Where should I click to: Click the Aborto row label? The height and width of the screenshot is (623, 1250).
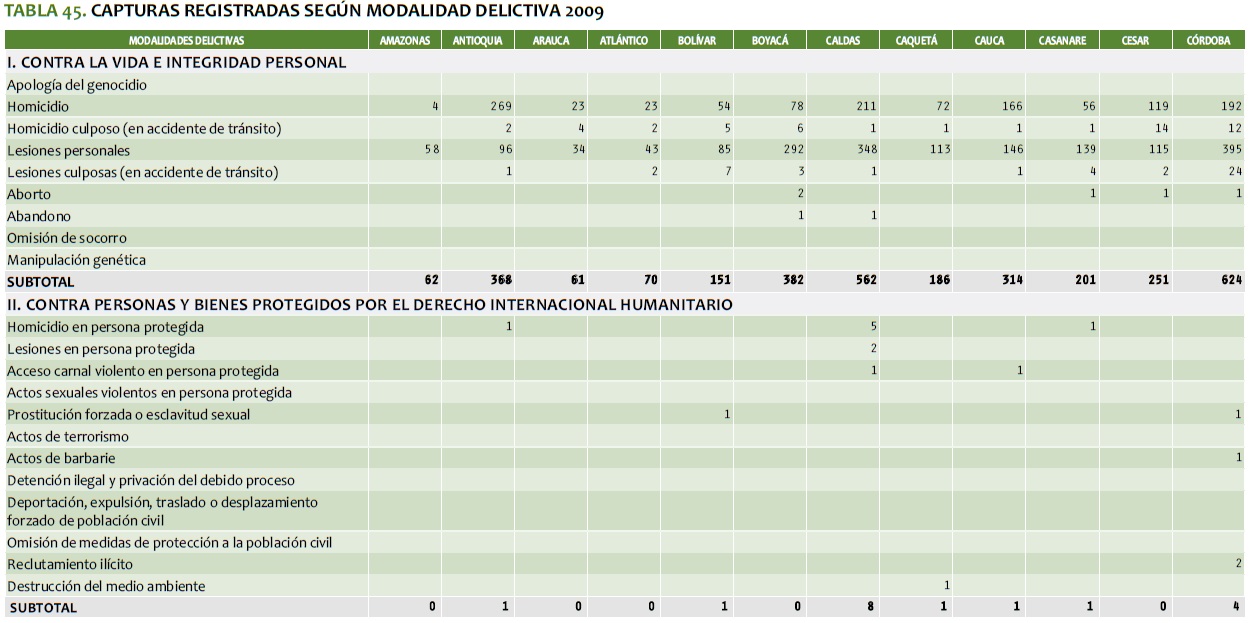click(29, 194)
